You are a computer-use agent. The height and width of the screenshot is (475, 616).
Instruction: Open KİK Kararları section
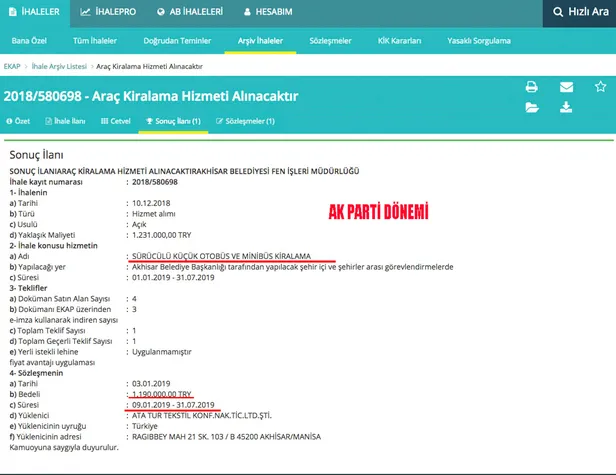pos(399,41)
